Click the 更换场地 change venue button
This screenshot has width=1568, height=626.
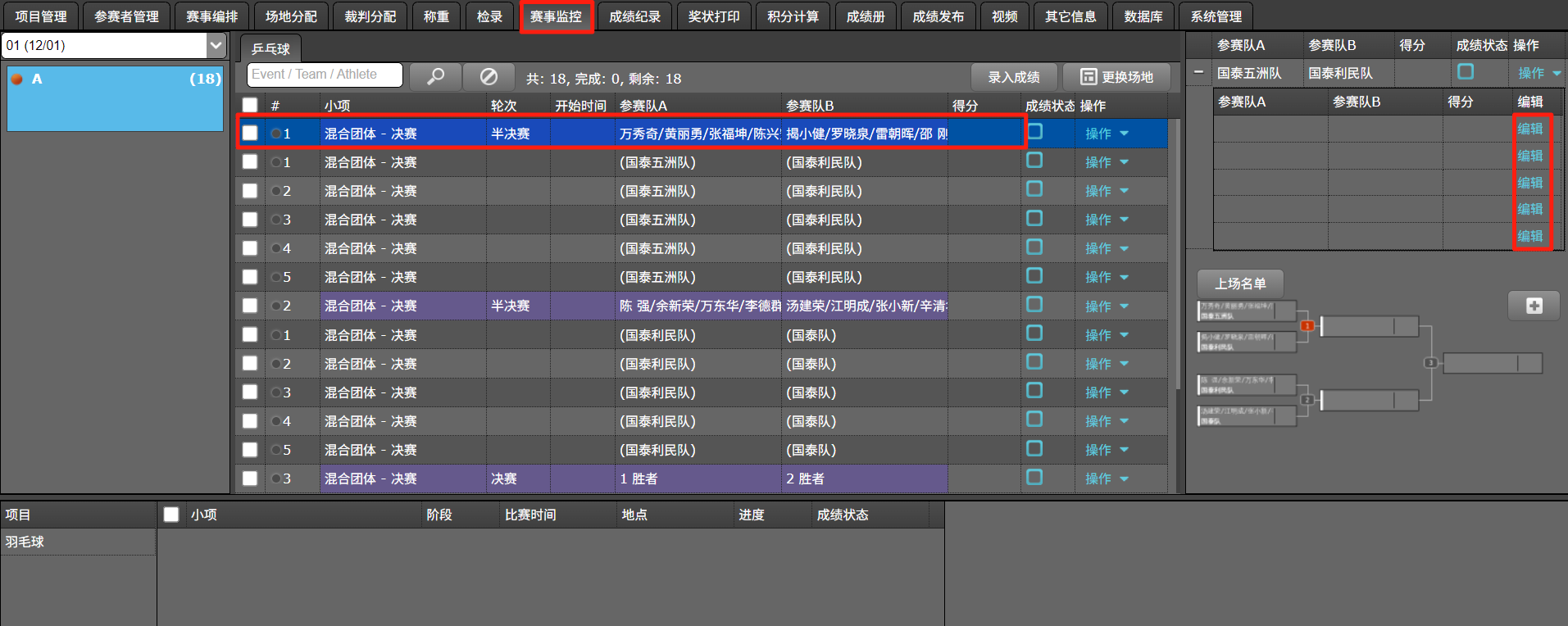pos(1116,77)
